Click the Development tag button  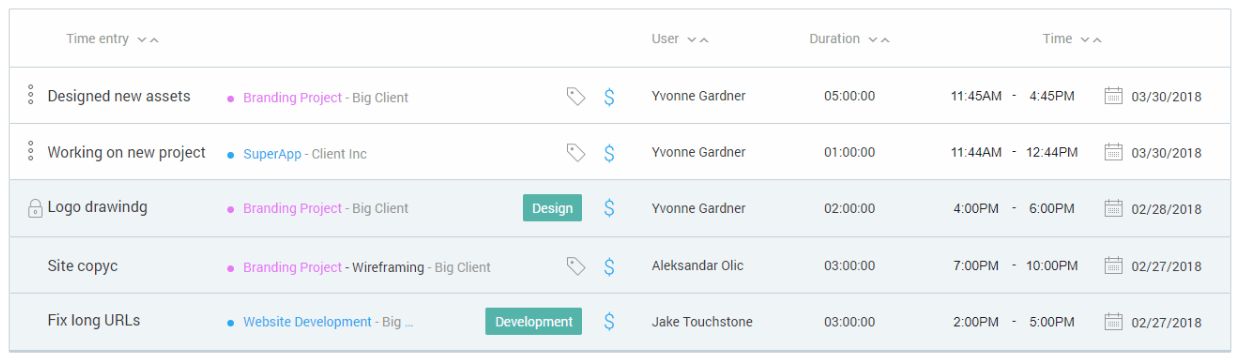[x=534, y=321]
